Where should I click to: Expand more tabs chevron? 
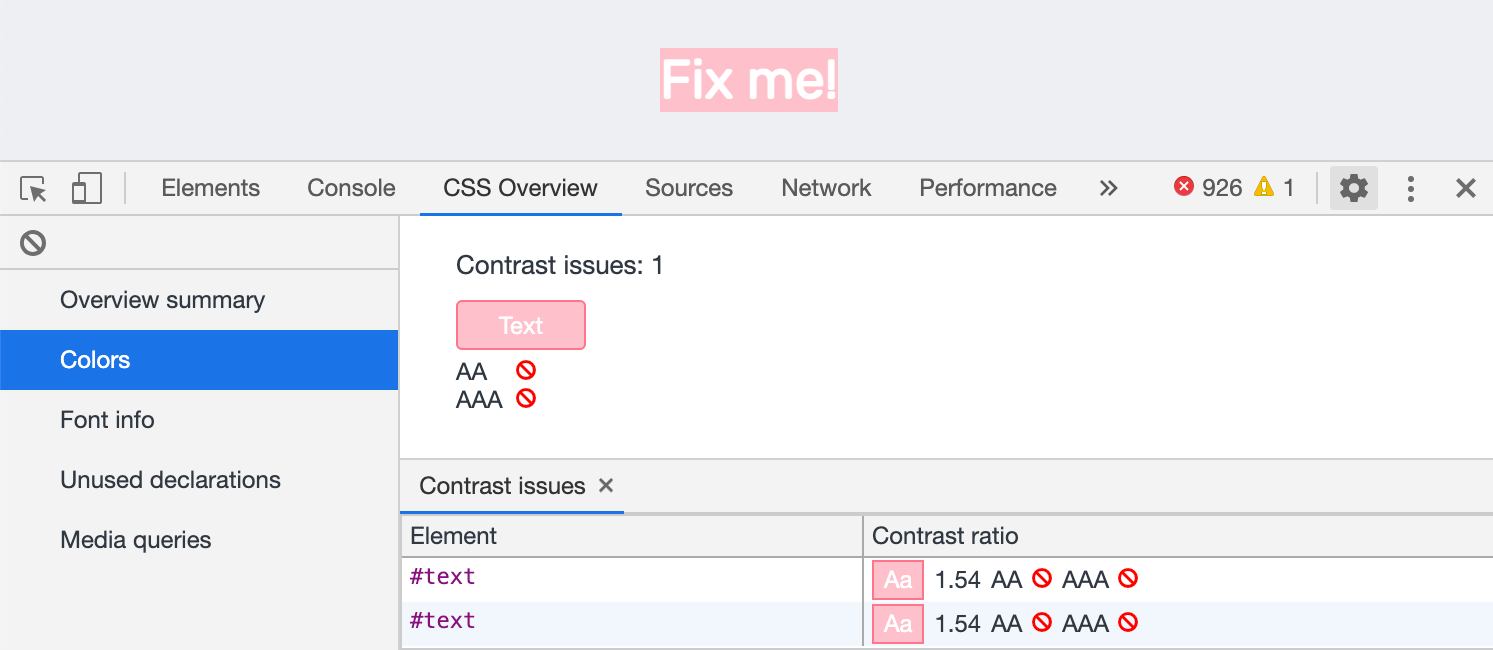1108,188
